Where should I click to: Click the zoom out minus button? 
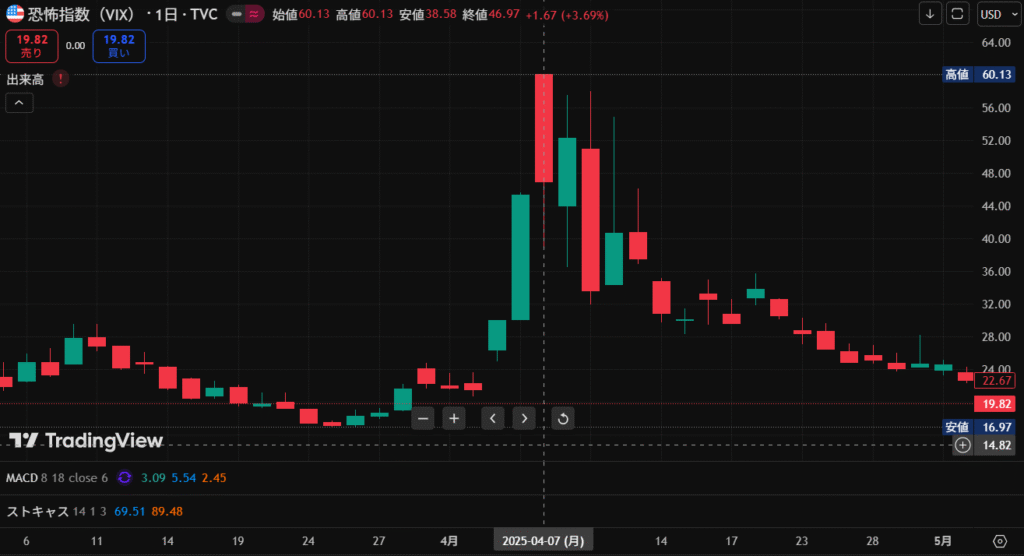coord(423,418)
